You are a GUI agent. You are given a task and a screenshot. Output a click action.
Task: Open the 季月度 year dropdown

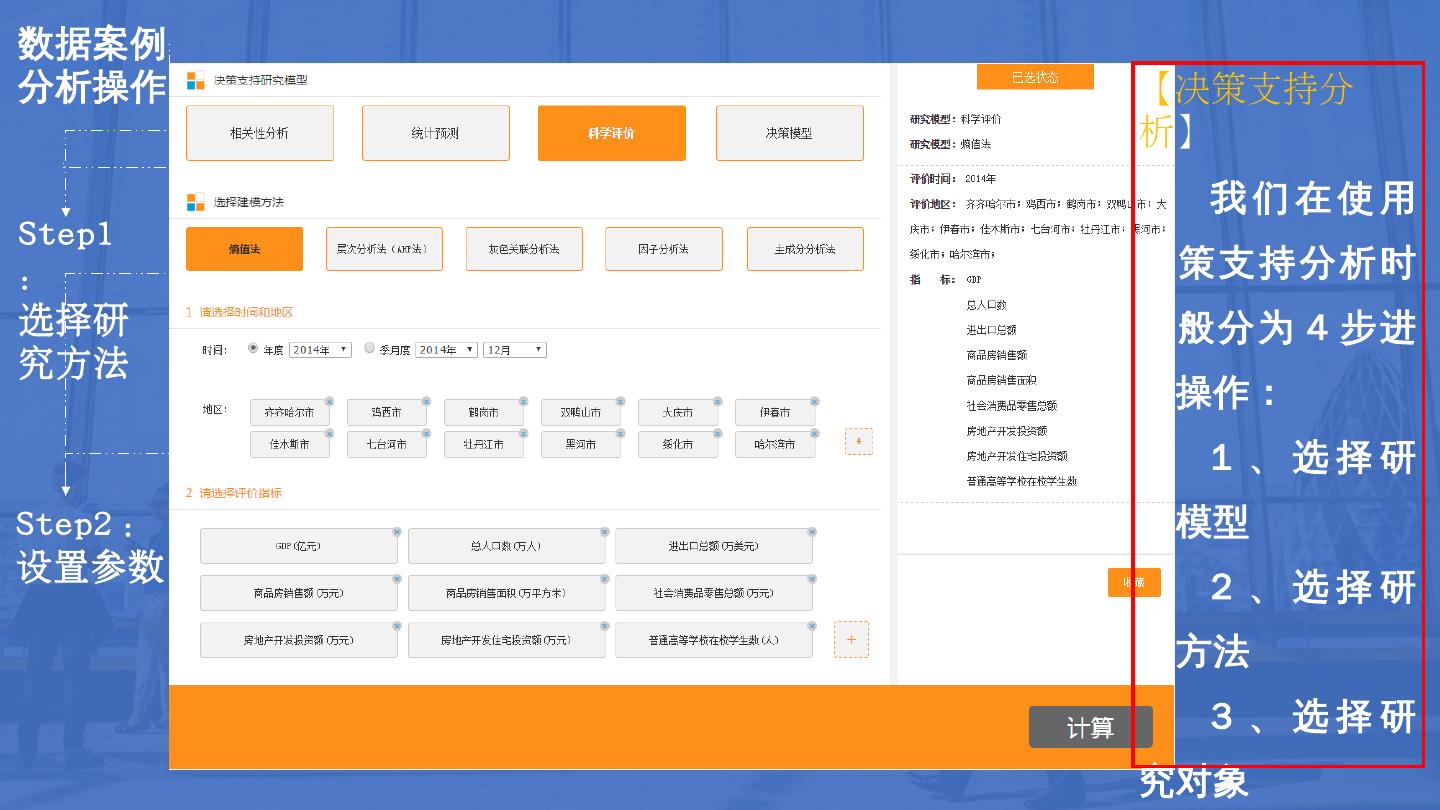tap(446, 350)
